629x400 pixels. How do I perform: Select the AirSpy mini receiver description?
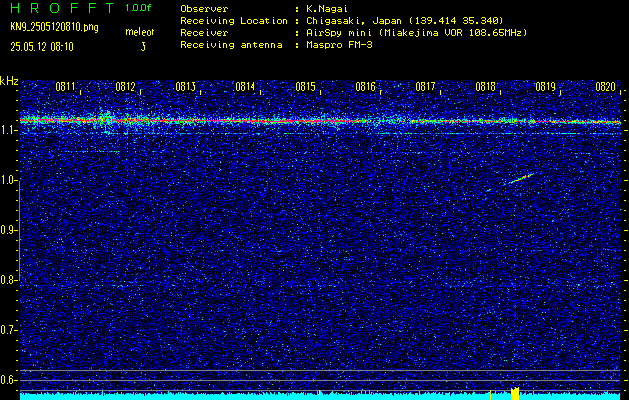coord(416,33)
